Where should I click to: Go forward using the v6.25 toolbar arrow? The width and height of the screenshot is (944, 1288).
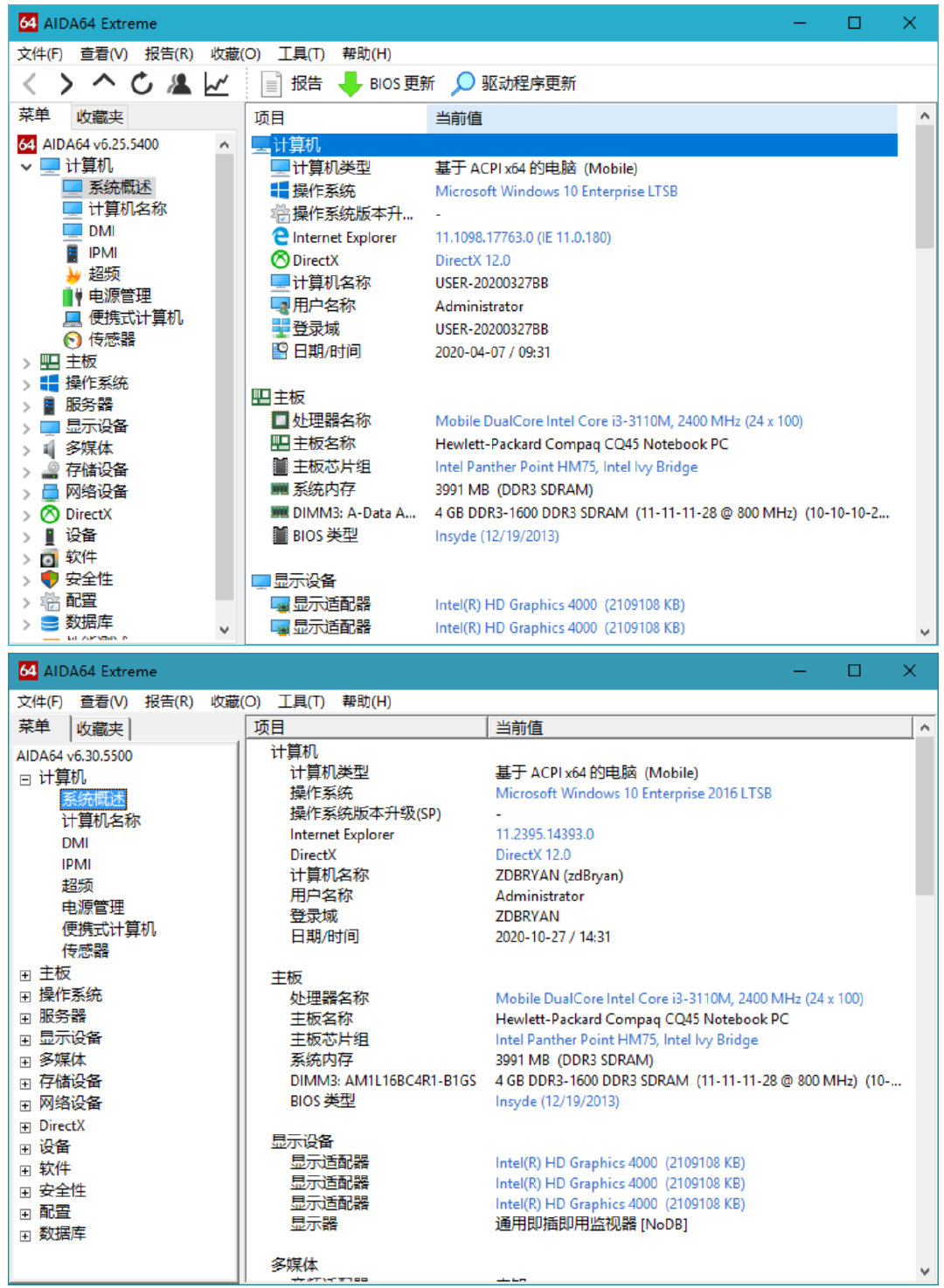(66, 84)
